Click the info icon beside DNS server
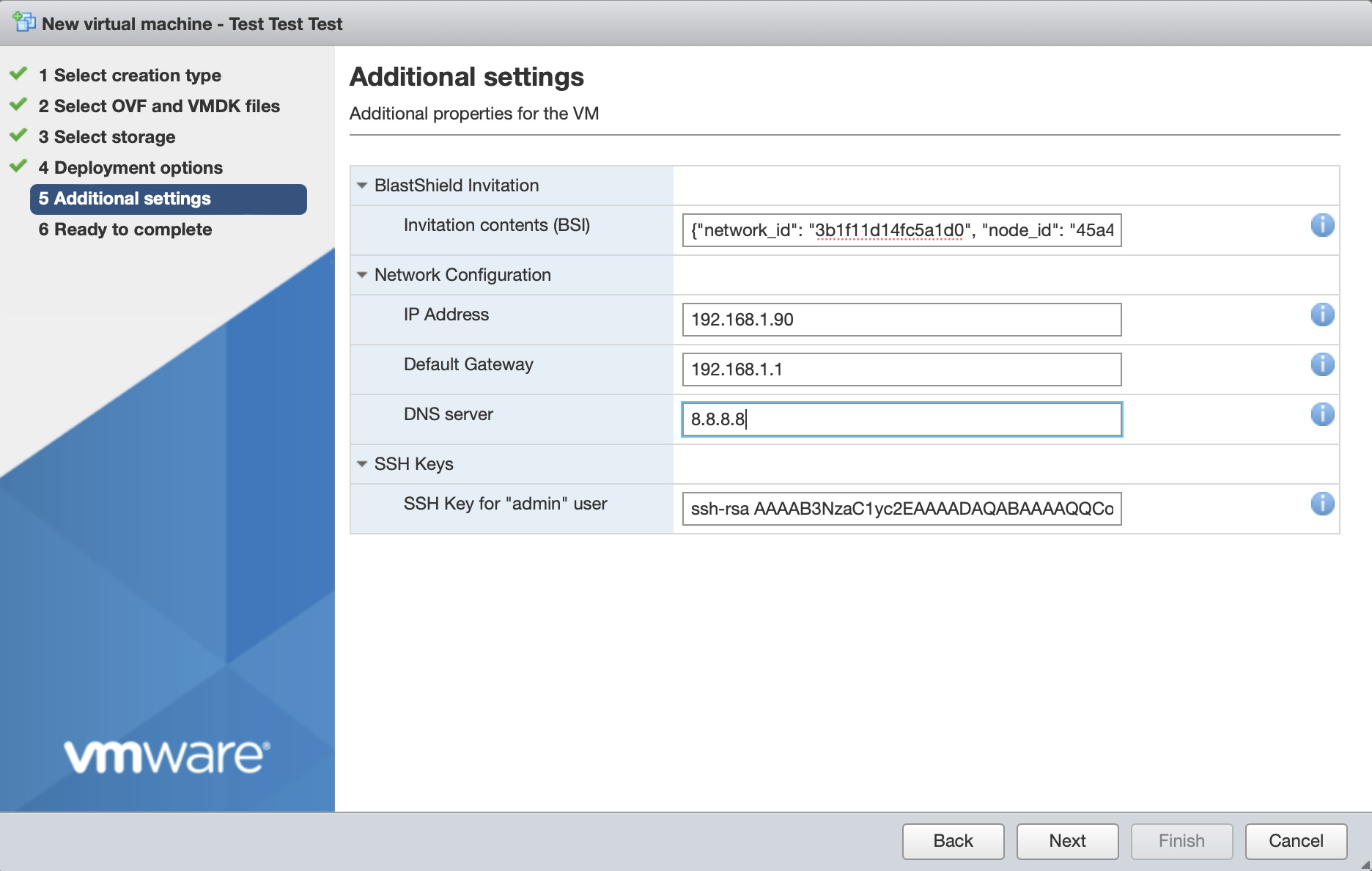Image resolution: width=1372 pixels, height=871 pixels. (1322, 414)
